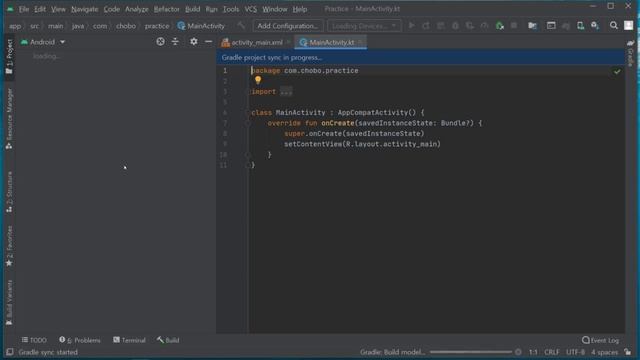
Task: Fold the onCreate function at gutter
Action: point(247,123)
